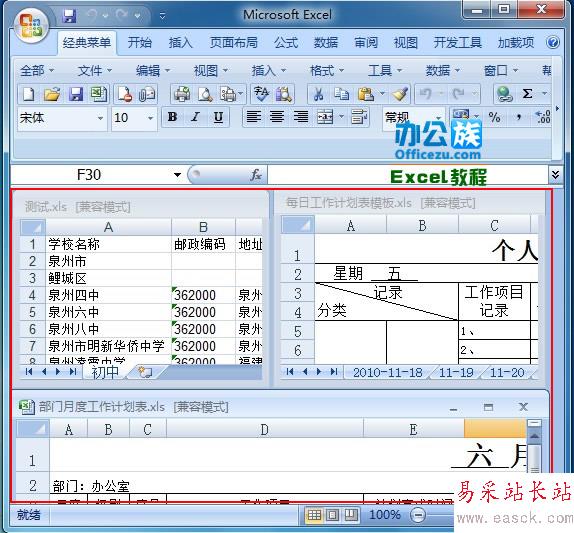The image size is (574, 533).
Task: Open the 窗口 classic menu
Action: click(501, 70)
